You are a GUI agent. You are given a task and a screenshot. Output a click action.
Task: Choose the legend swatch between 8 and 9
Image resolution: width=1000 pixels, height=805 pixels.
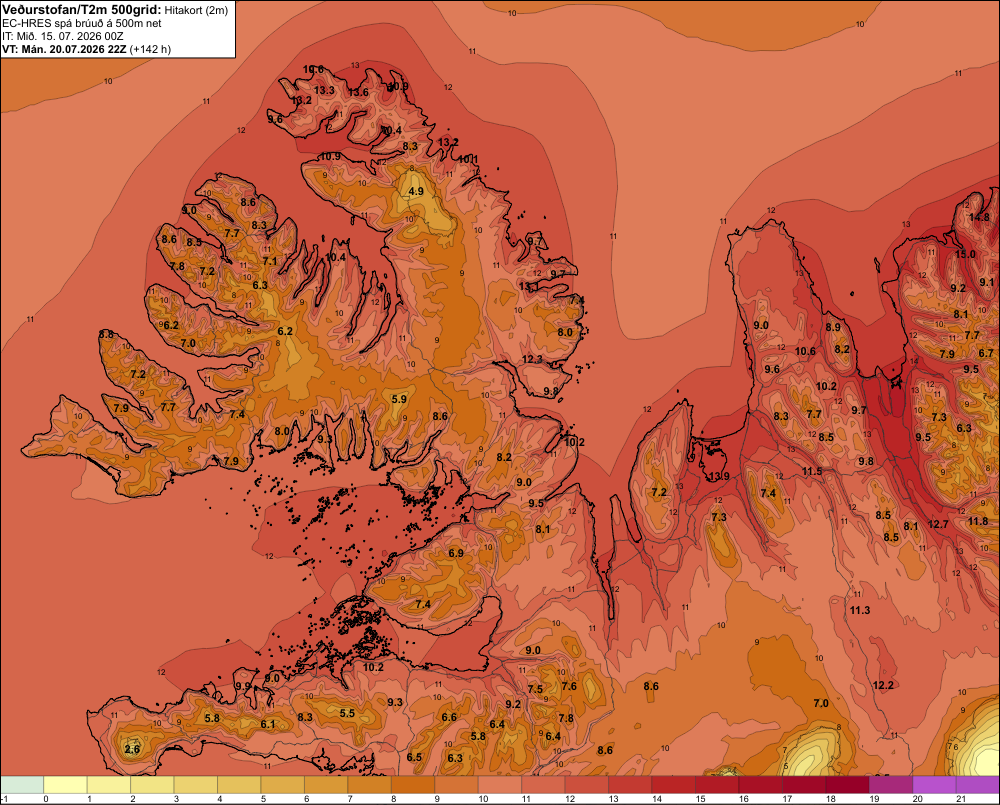(413, 784)
